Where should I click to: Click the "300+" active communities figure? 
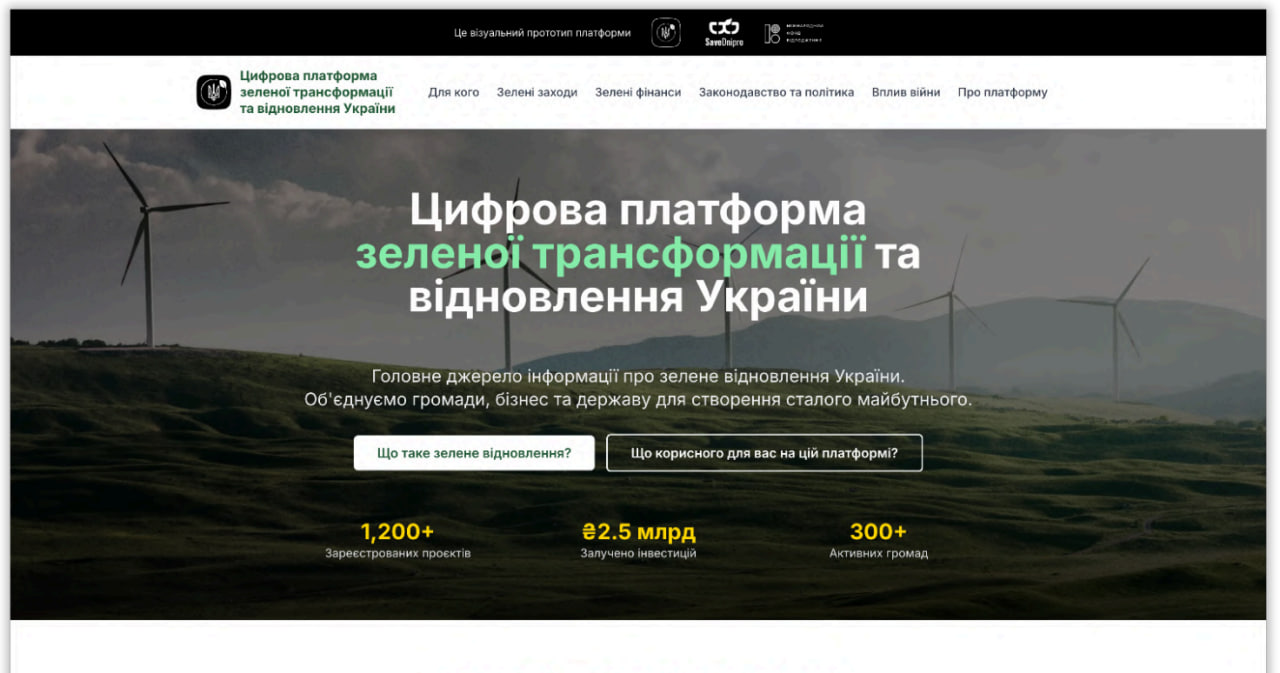point(878,531)
